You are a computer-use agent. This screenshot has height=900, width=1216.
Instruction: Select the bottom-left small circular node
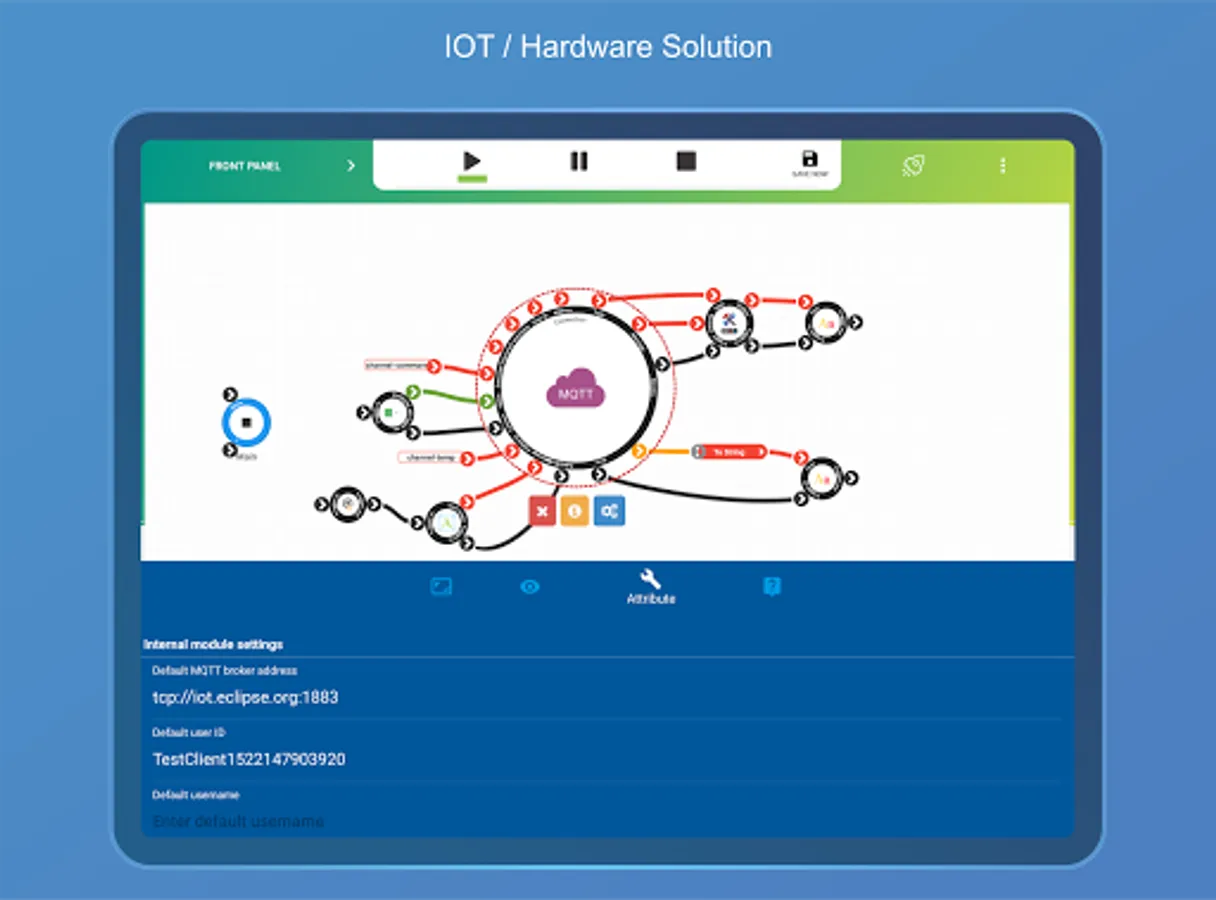point(347,504)
